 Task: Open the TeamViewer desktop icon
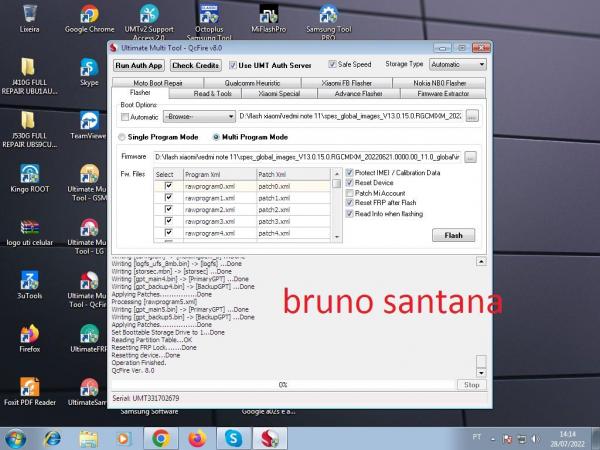coord(89,125)
